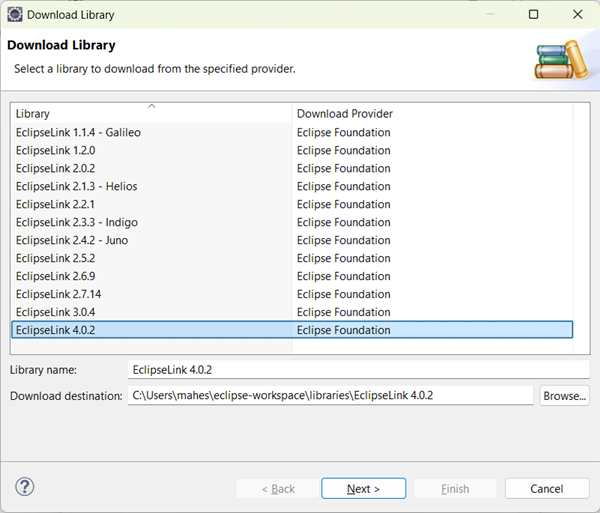
Task: Sort by the Library column header
Action: (x=150, y=114)
